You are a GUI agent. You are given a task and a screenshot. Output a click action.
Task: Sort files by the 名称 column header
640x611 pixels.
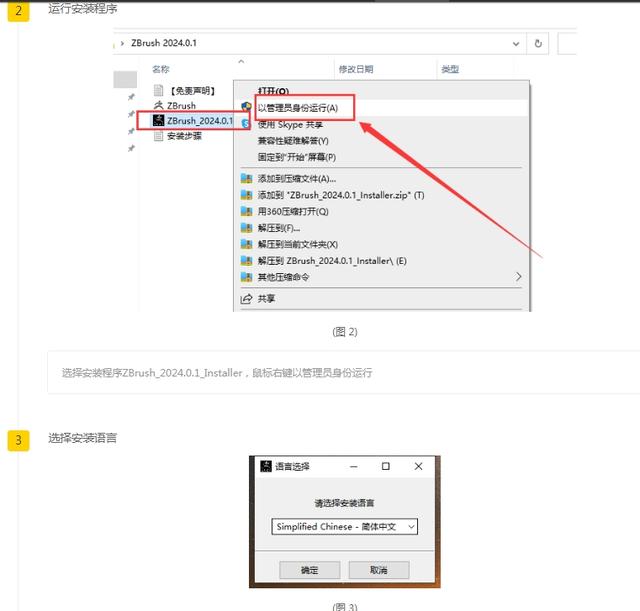[161, 69]
